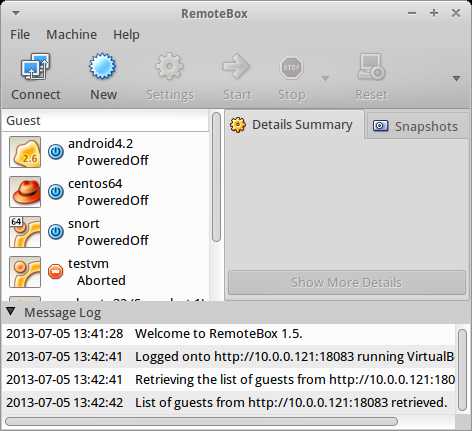472x431 pixels.
Task: Select the android4.2 guest name
Action: click(100, 144)
